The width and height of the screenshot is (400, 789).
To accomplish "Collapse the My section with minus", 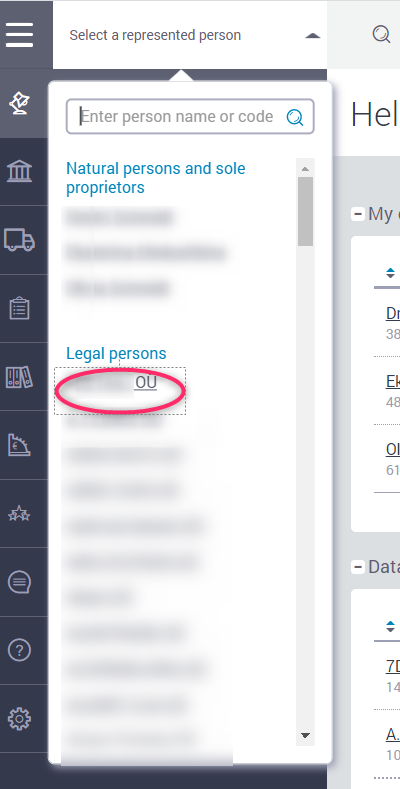I will [358, 214].
